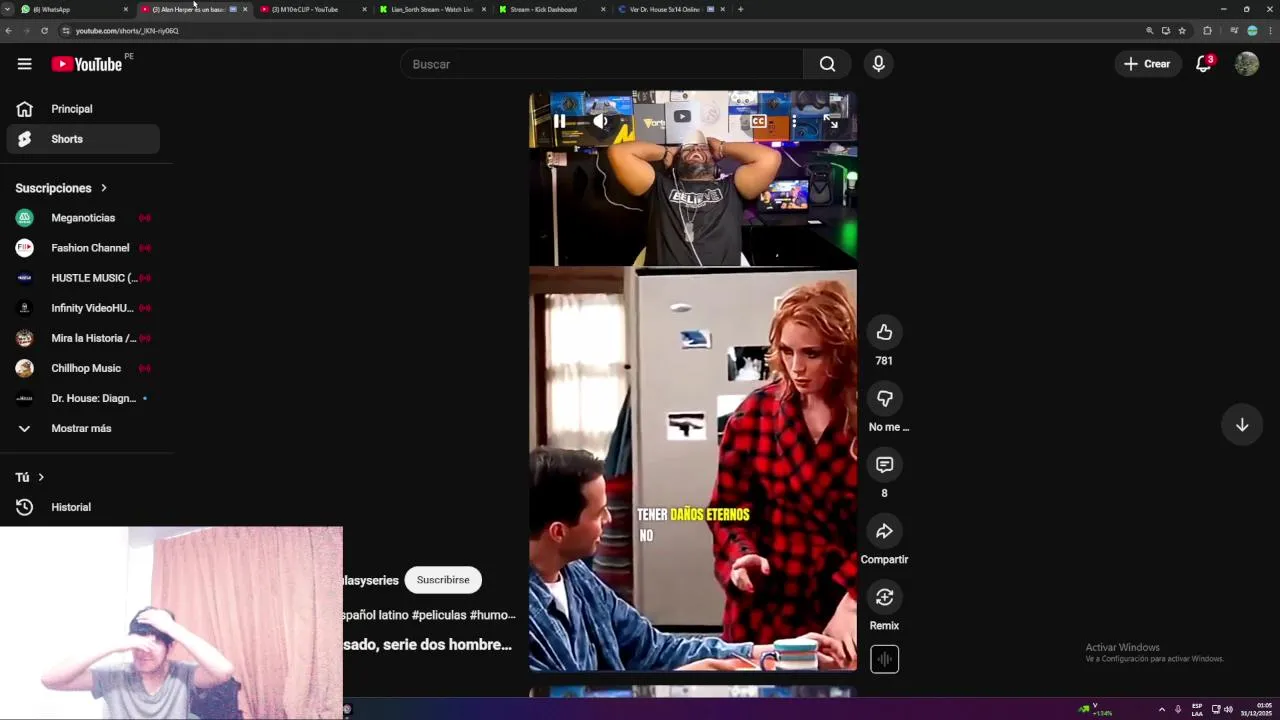Open the browser profile avatar

point(1252,31)
